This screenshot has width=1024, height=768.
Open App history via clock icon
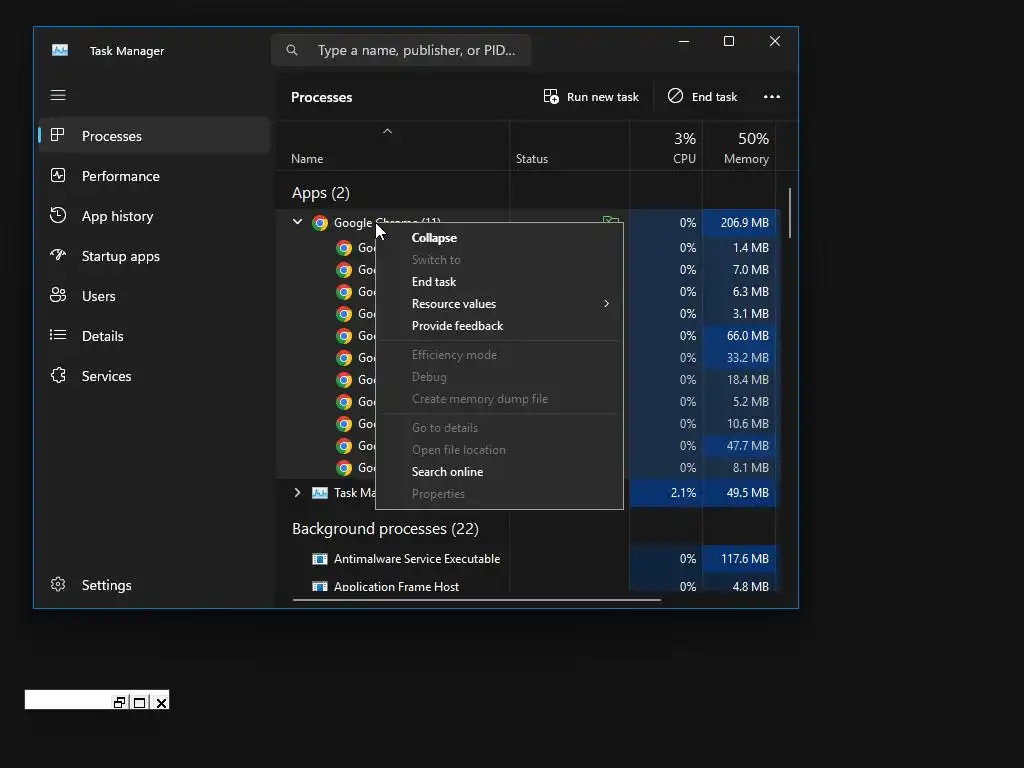point(58,216)
